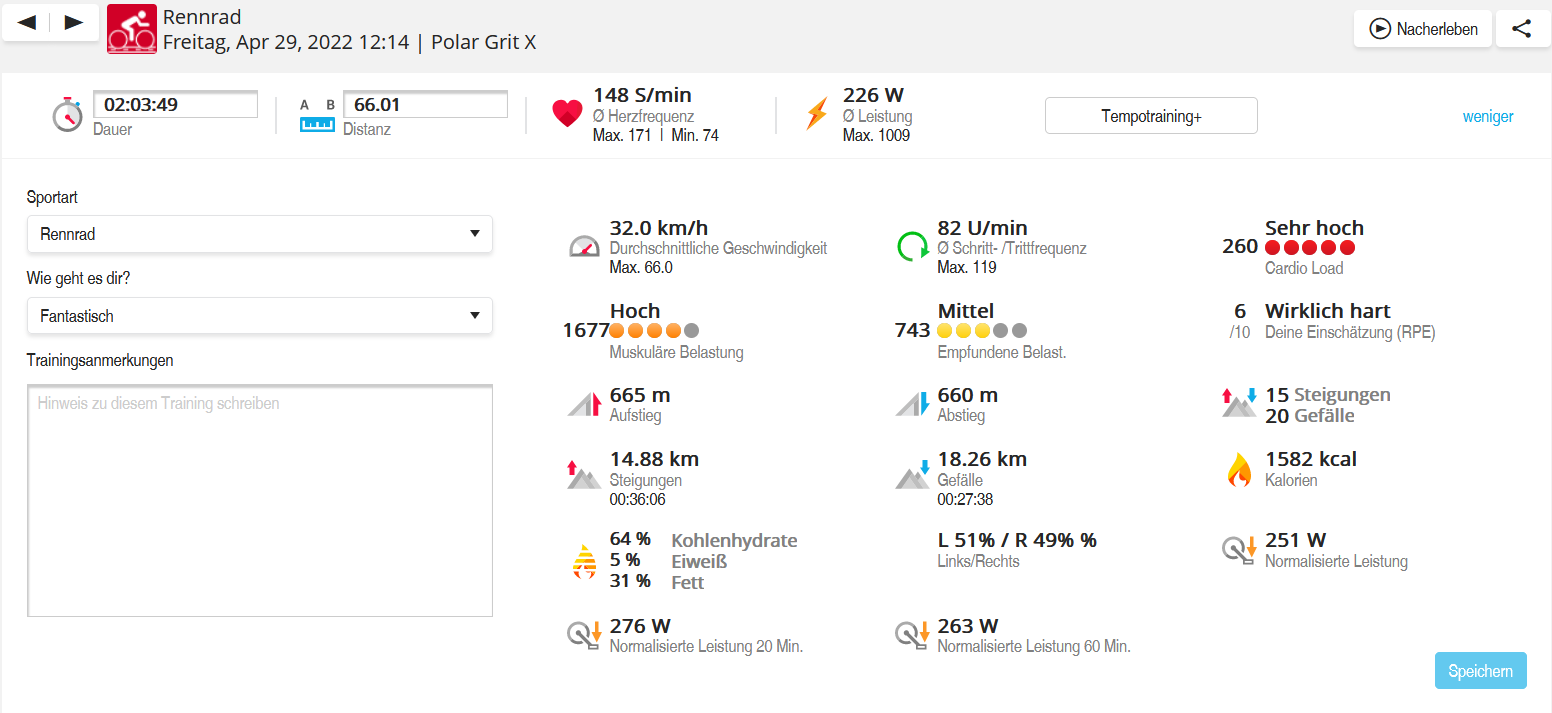Go to next training with right arrow

[x=74, y=23]
